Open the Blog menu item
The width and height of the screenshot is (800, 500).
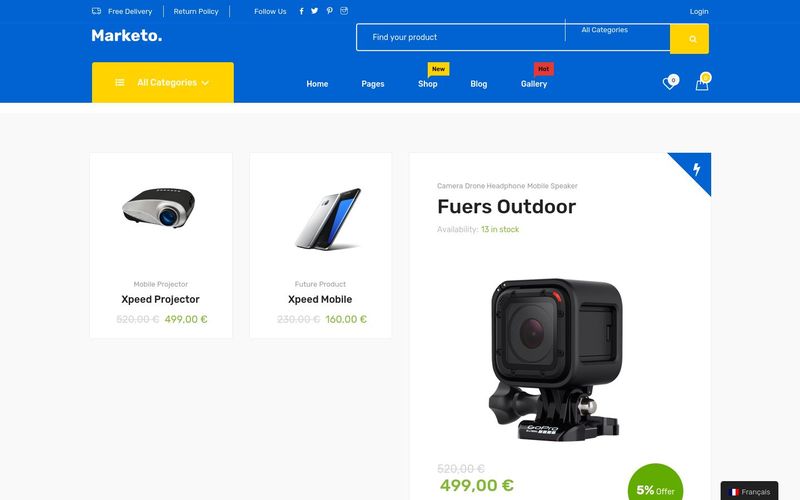point(479,84)
